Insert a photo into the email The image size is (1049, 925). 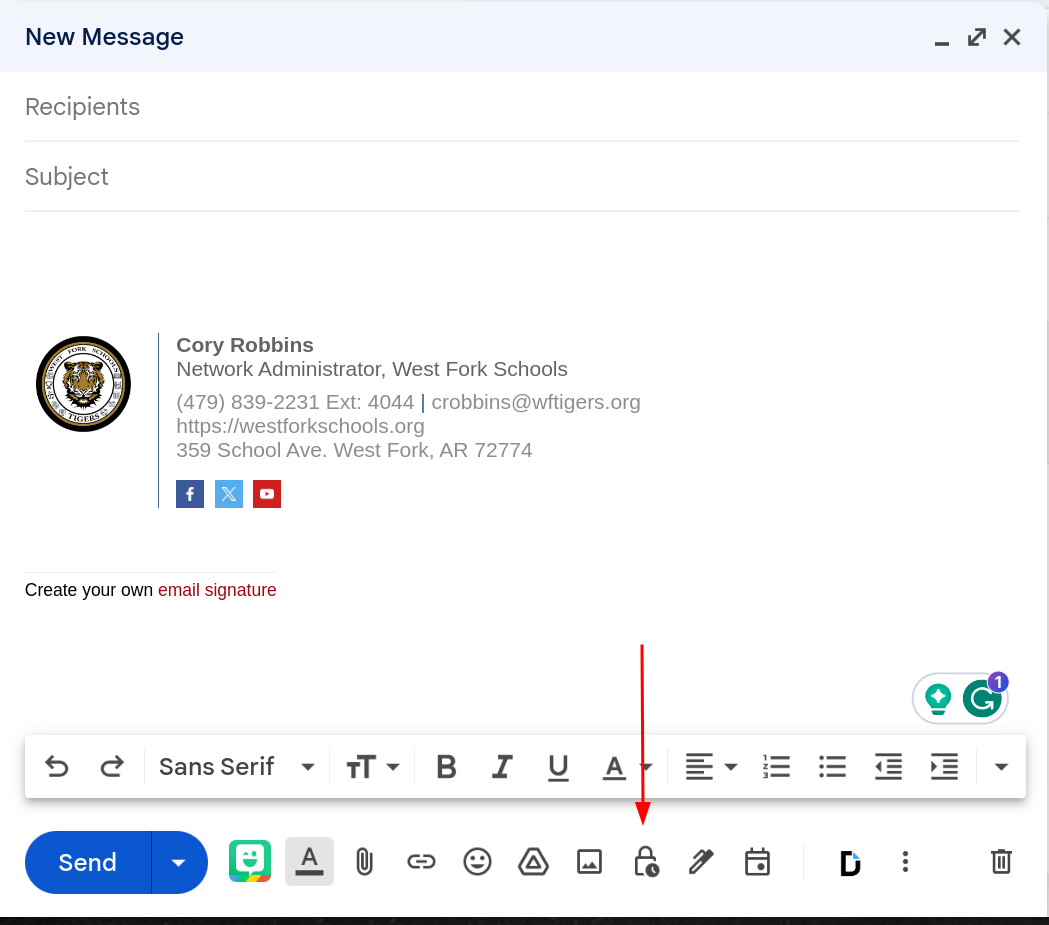click(x=589, y=862)
